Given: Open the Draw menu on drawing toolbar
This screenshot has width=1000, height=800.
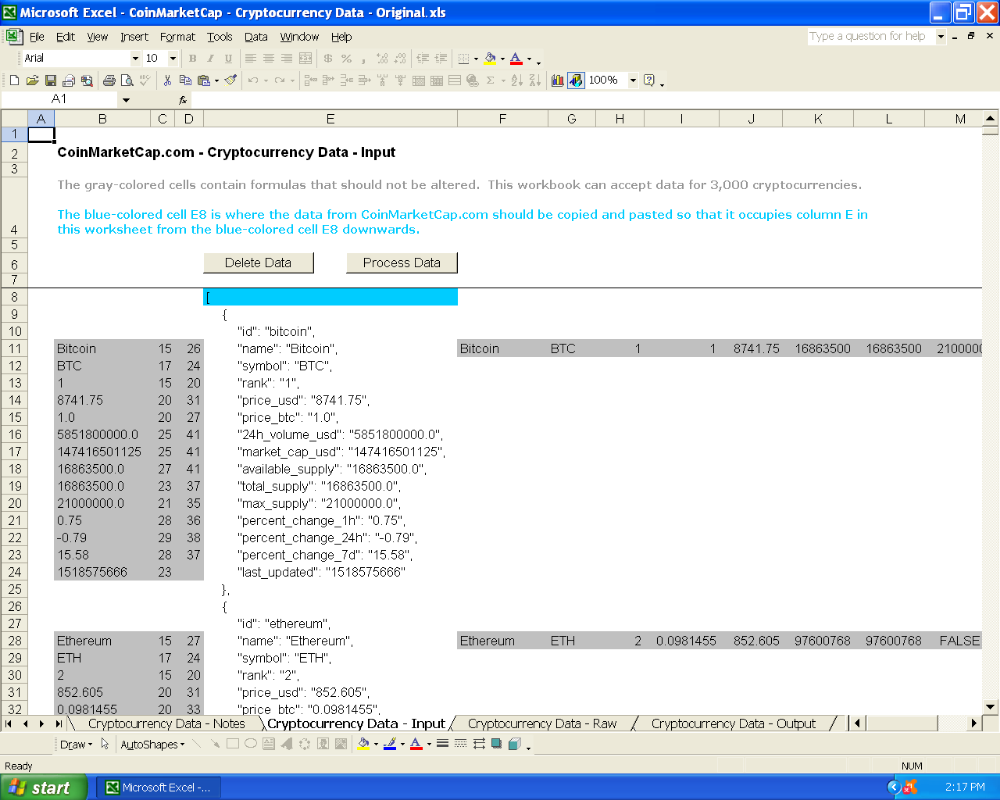Looking at the screenshot, I should (76, 744).
